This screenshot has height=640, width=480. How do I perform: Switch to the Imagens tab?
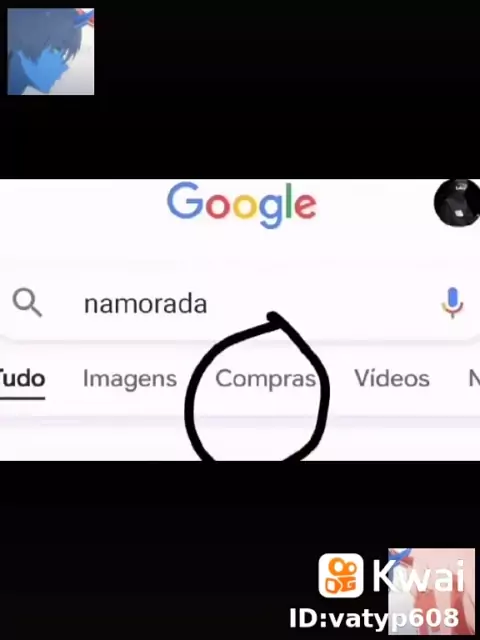pos(130,379)
